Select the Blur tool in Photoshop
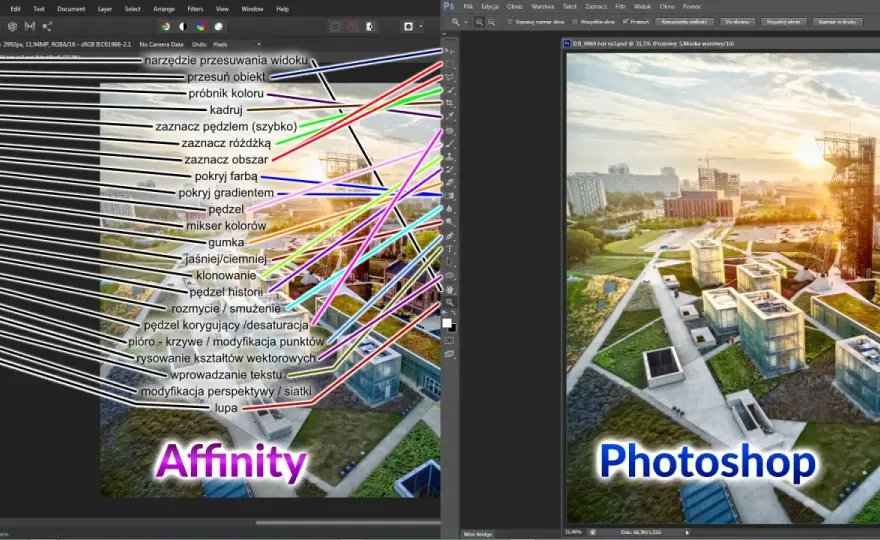The height and width of the screenshot is (540, 880). [x=450, y=209]
